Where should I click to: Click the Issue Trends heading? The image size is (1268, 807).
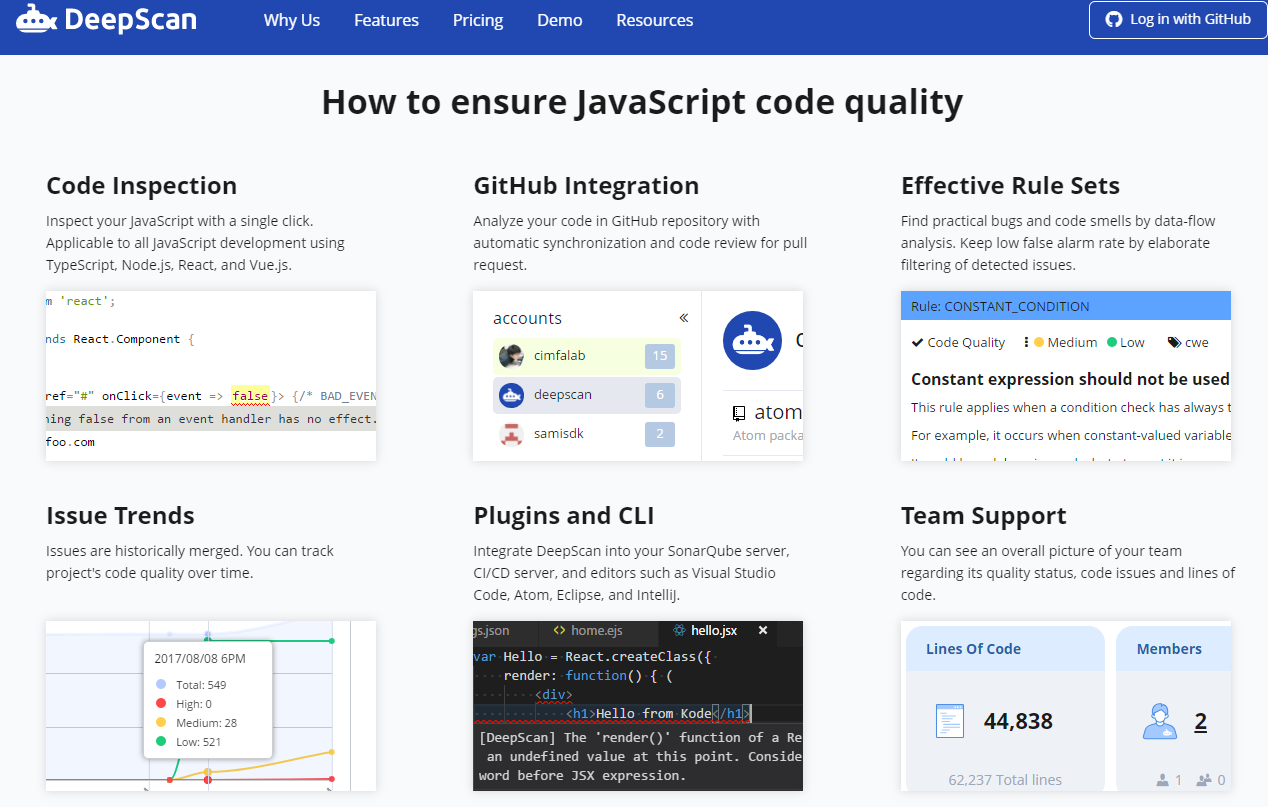120,516
